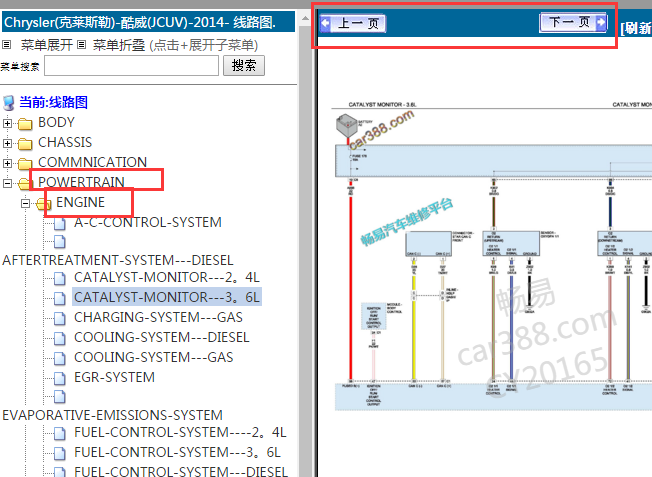652x477 pixels.
Task: Click the 当前:线路图 root heading
Action: point(54,102)
